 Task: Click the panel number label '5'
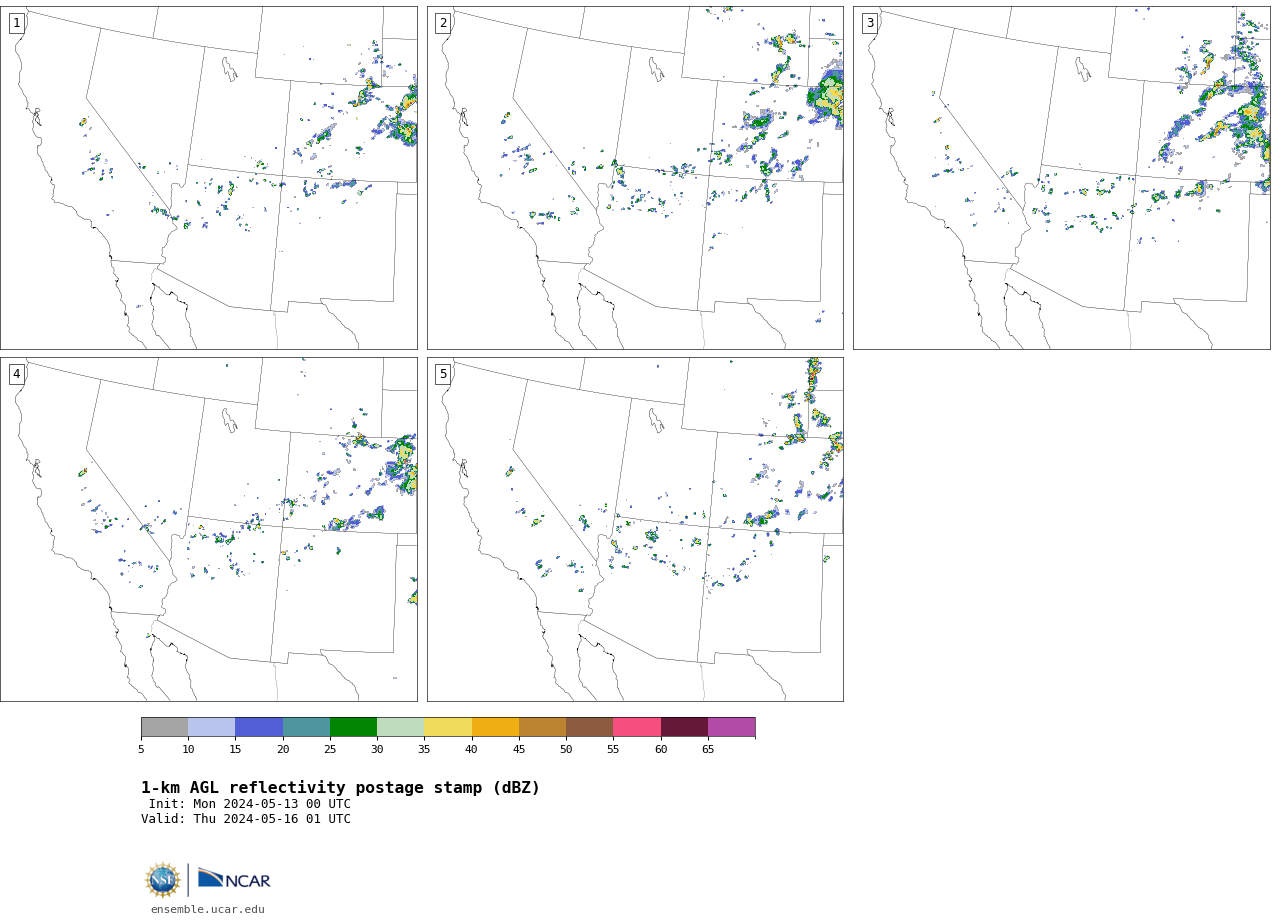coord(443,374)
